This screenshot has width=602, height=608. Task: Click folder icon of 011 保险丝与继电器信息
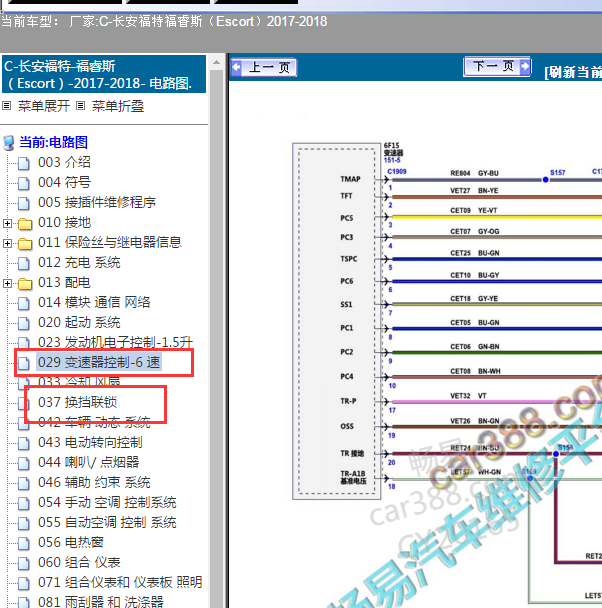tap(25, 244)
